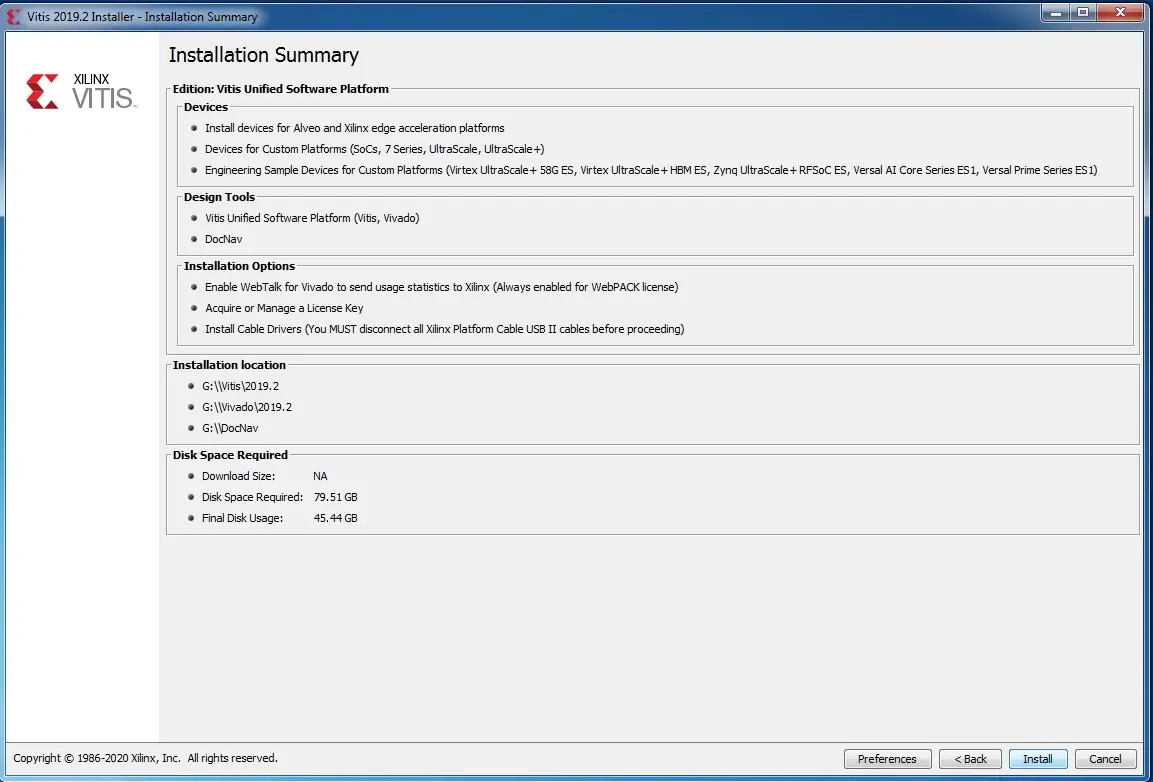Click the 'Installation location' group header

pos(229,365)
